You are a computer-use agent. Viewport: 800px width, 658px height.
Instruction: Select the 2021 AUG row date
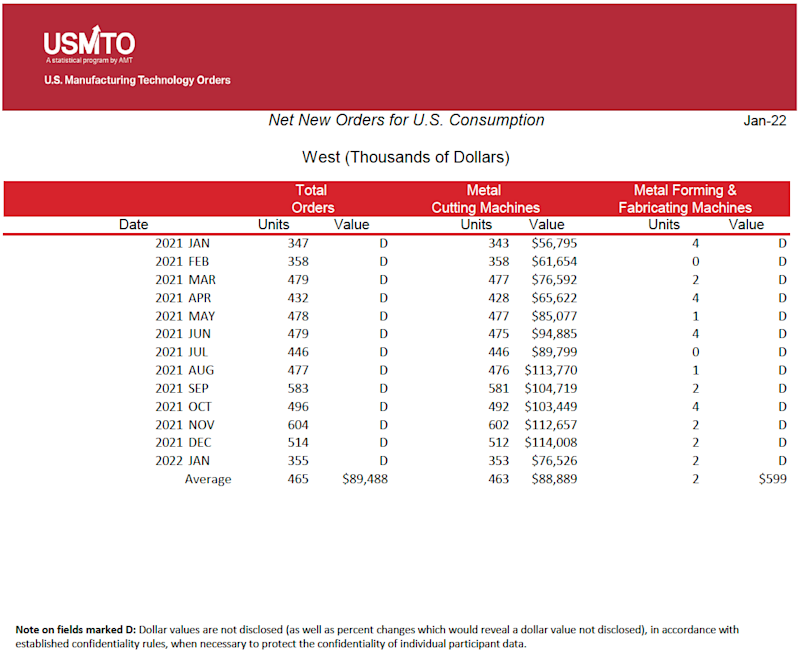click(x=185, y=370)
